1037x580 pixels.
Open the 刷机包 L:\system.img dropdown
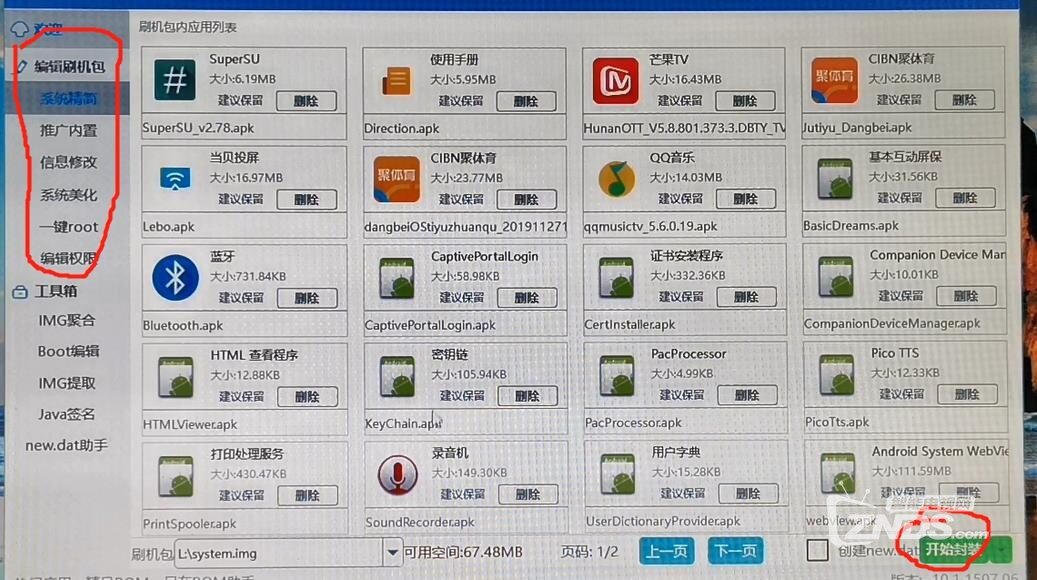point(392,552)
